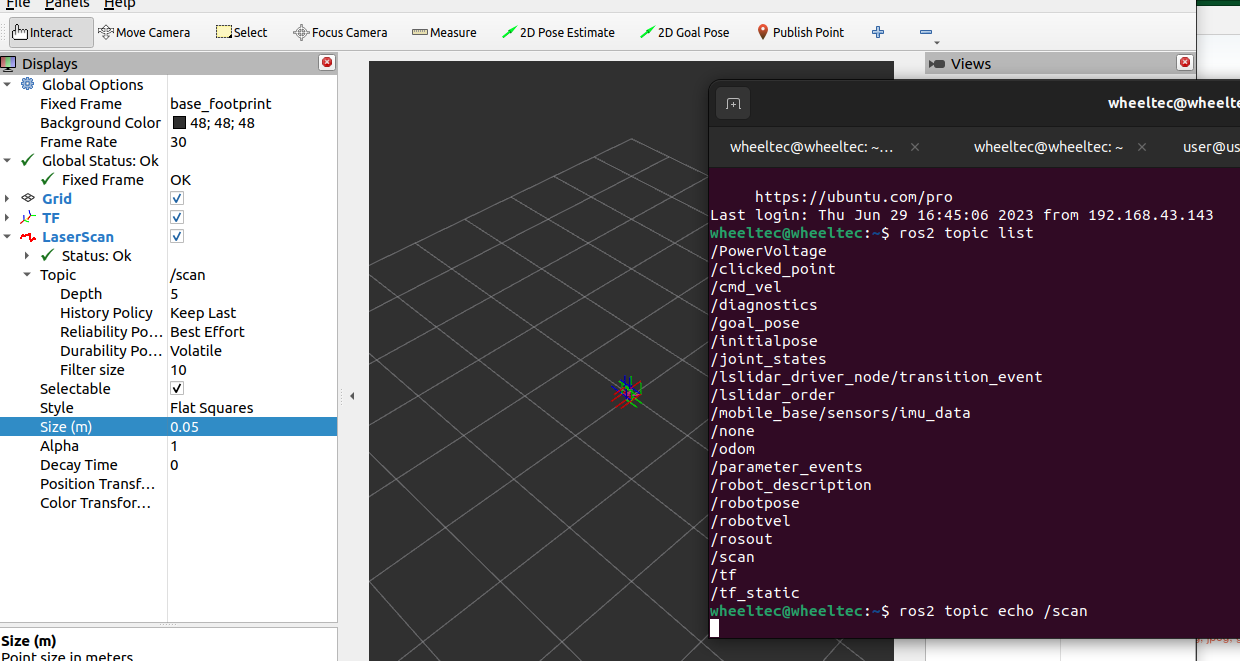Toggle the LaserScan display checkbox
The height and width of the screenshot is (661, 1240).
click(177, 236)
